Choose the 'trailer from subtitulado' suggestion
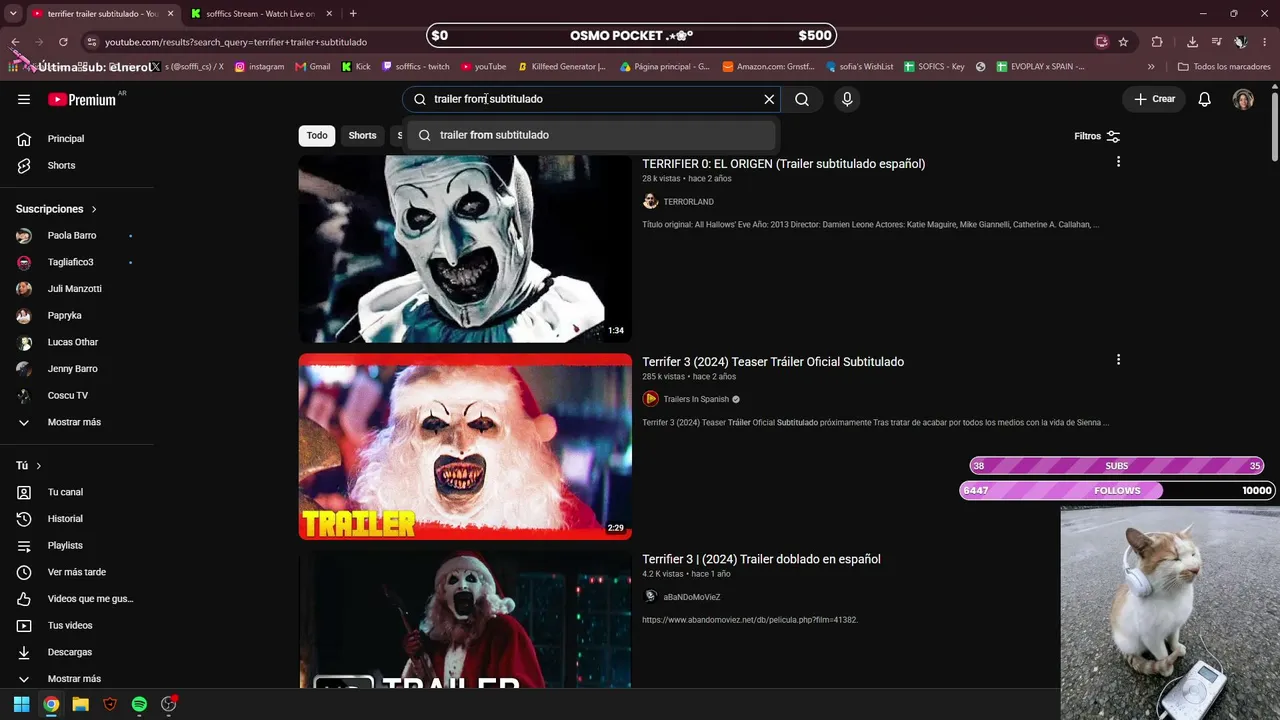 [x=591, y=135]
